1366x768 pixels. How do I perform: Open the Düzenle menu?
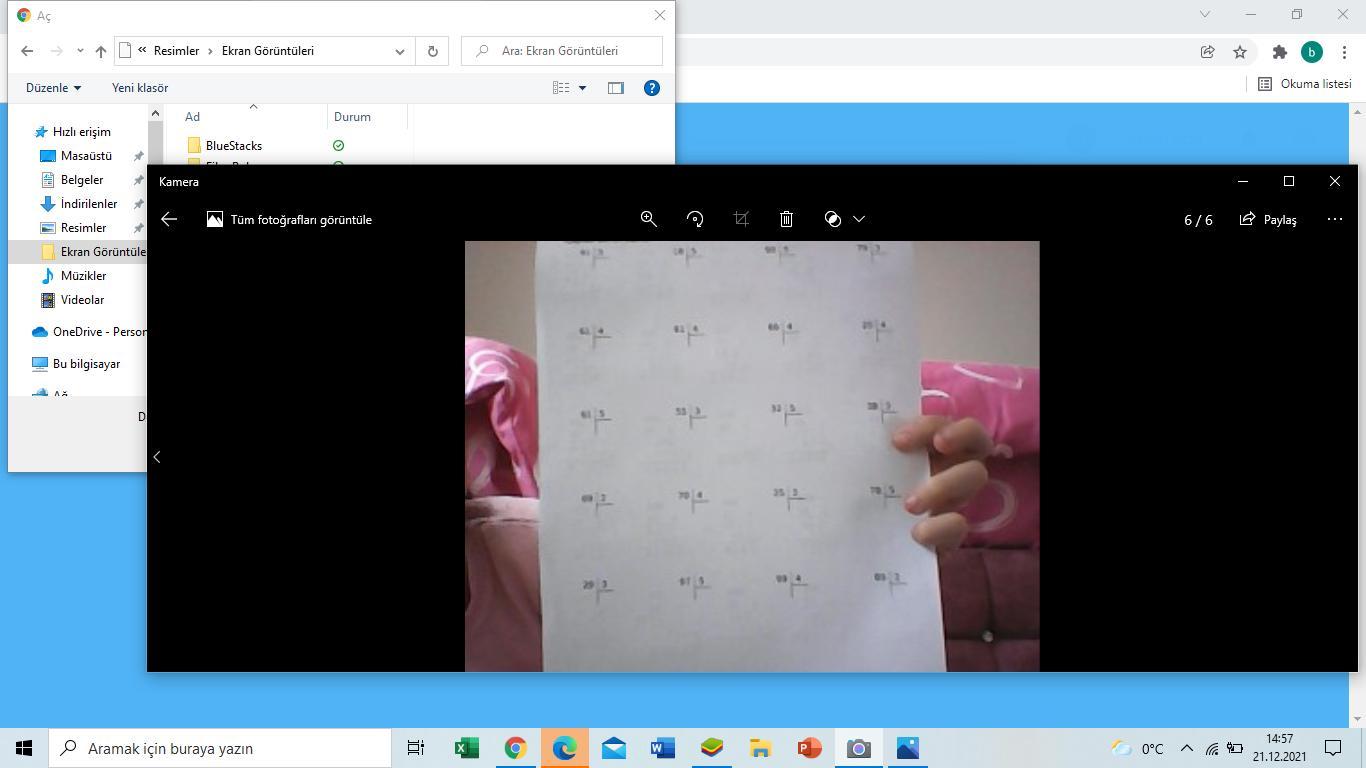pos(53,88)
